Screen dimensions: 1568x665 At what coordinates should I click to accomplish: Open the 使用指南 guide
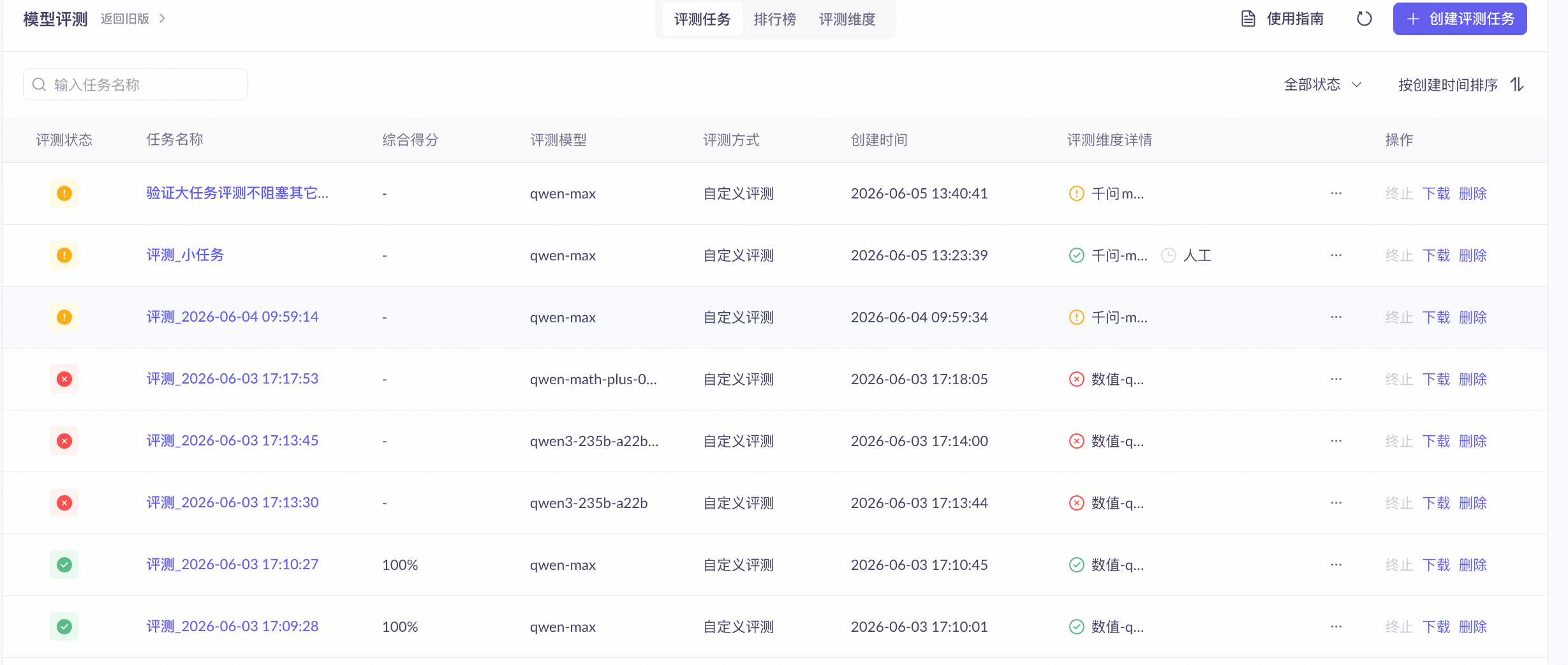[1282, 19]
